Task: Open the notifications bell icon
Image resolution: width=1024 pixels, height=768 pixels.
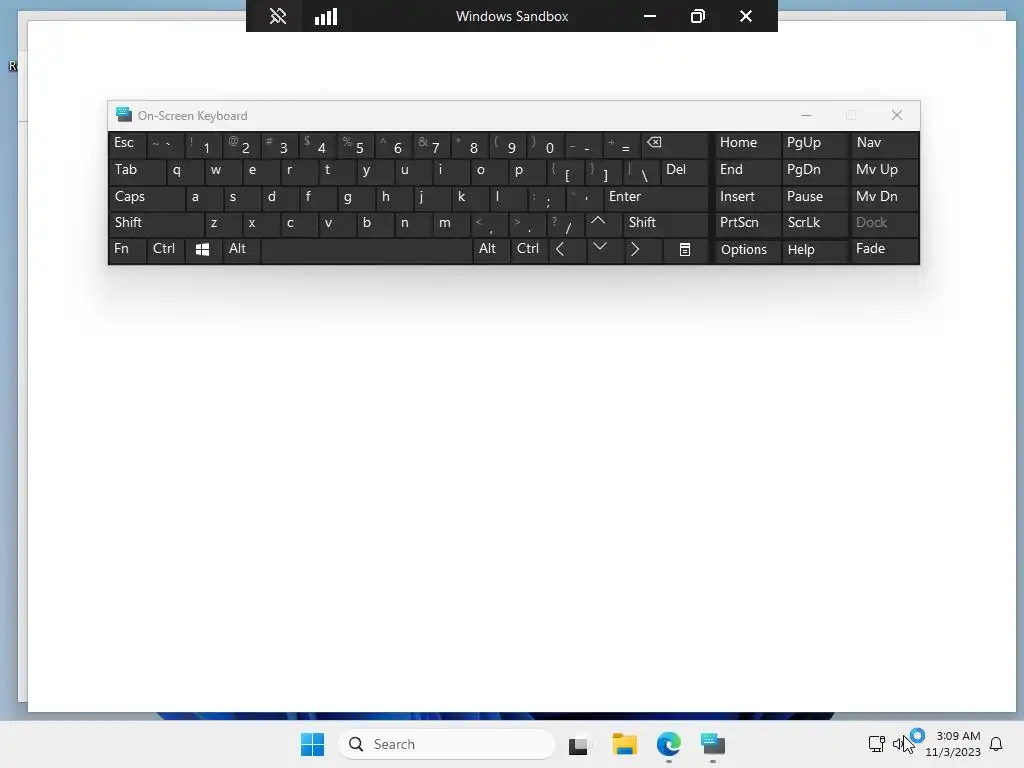Action: click(996, 744)
